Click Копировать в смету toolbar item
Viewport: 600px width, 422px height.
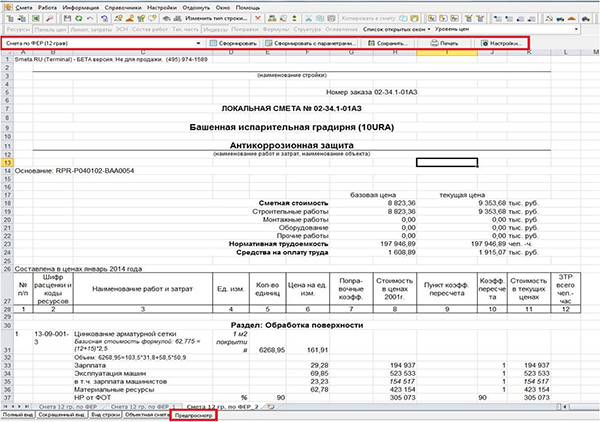click(368, 18)
